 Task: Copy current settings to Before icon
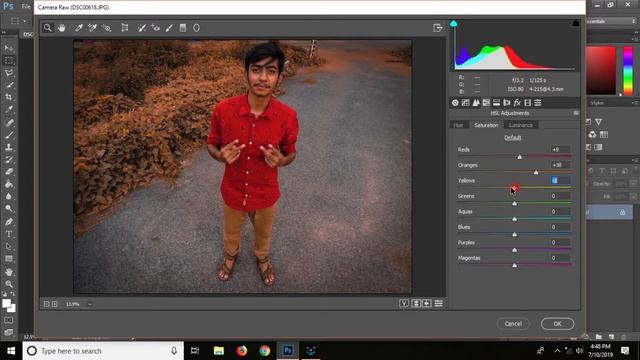point(427,303)
